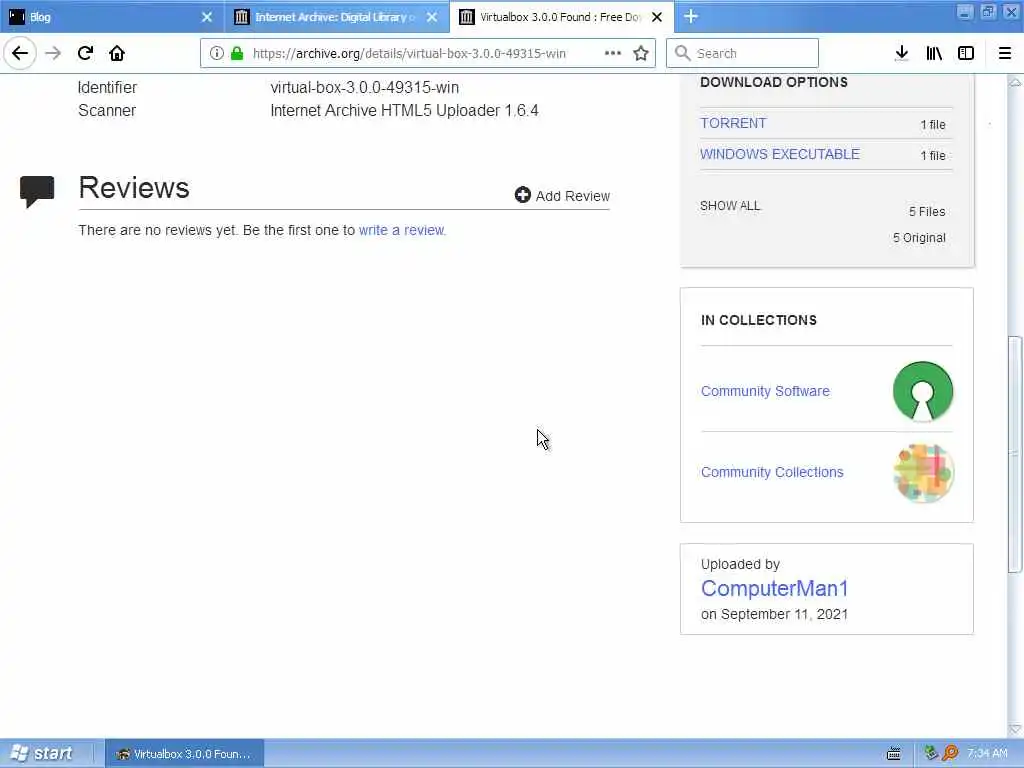Click the Reviews speech bubble icon
Screen dimensions: 1024x768
tap(37, 191)
